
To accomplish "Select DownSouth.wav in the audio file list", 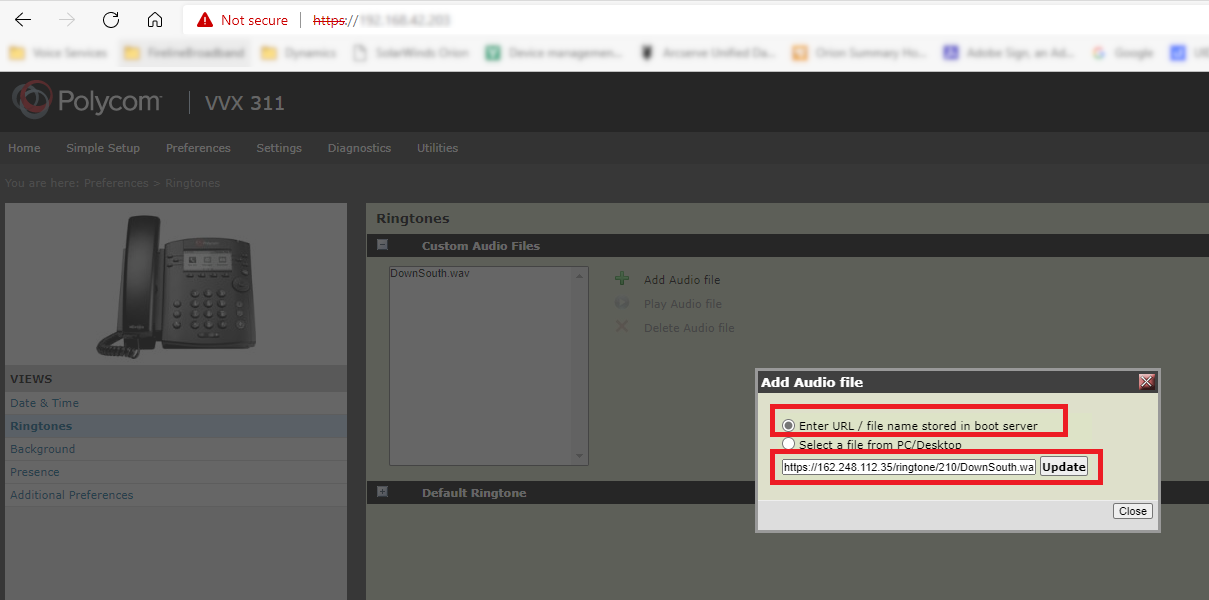I will 430,273.
